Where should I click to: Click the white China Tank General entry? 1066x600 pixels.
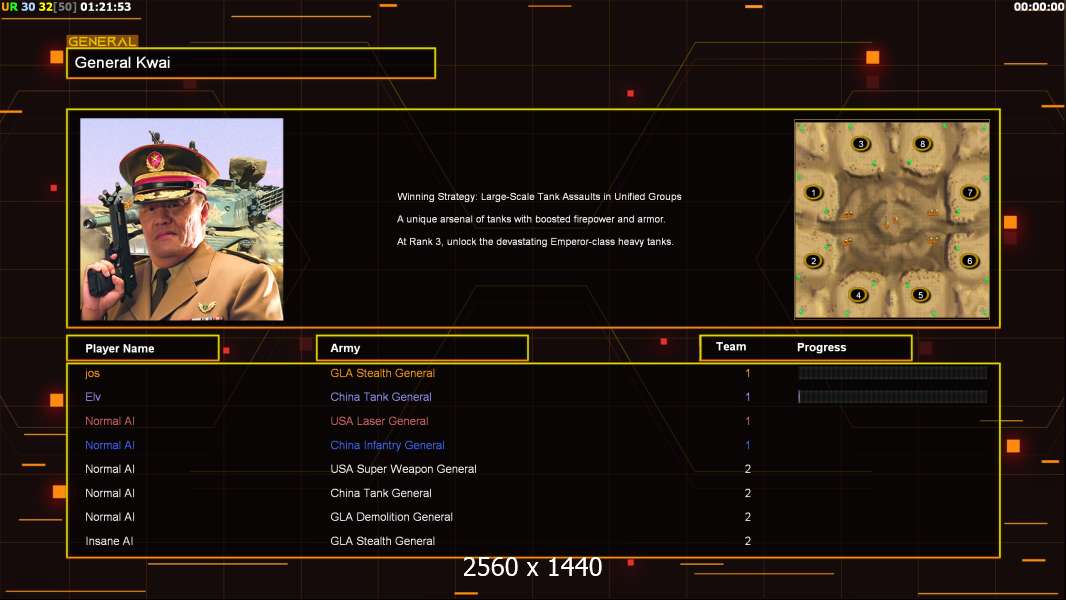tap(381, 493)
